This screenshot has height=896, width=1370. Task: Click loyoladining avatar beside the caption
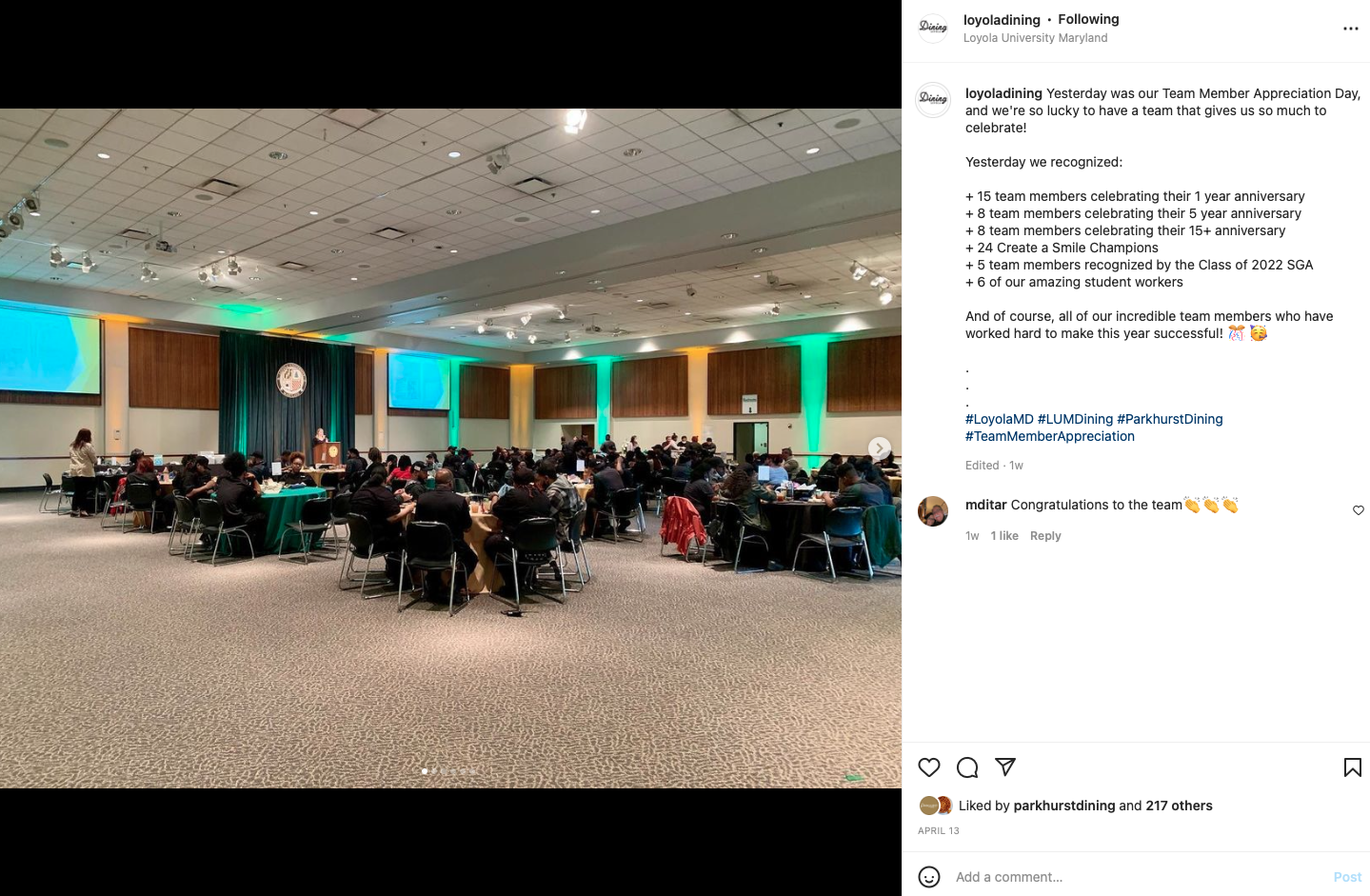point(933,100)
